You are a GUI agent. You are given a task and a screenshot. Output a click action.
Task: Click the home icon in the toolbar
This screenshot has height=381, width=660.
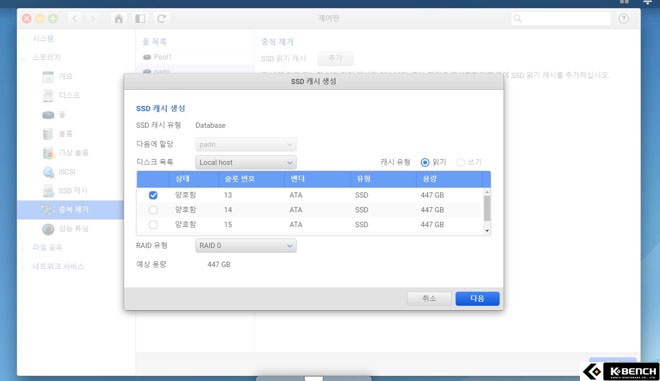coord(119,19)
